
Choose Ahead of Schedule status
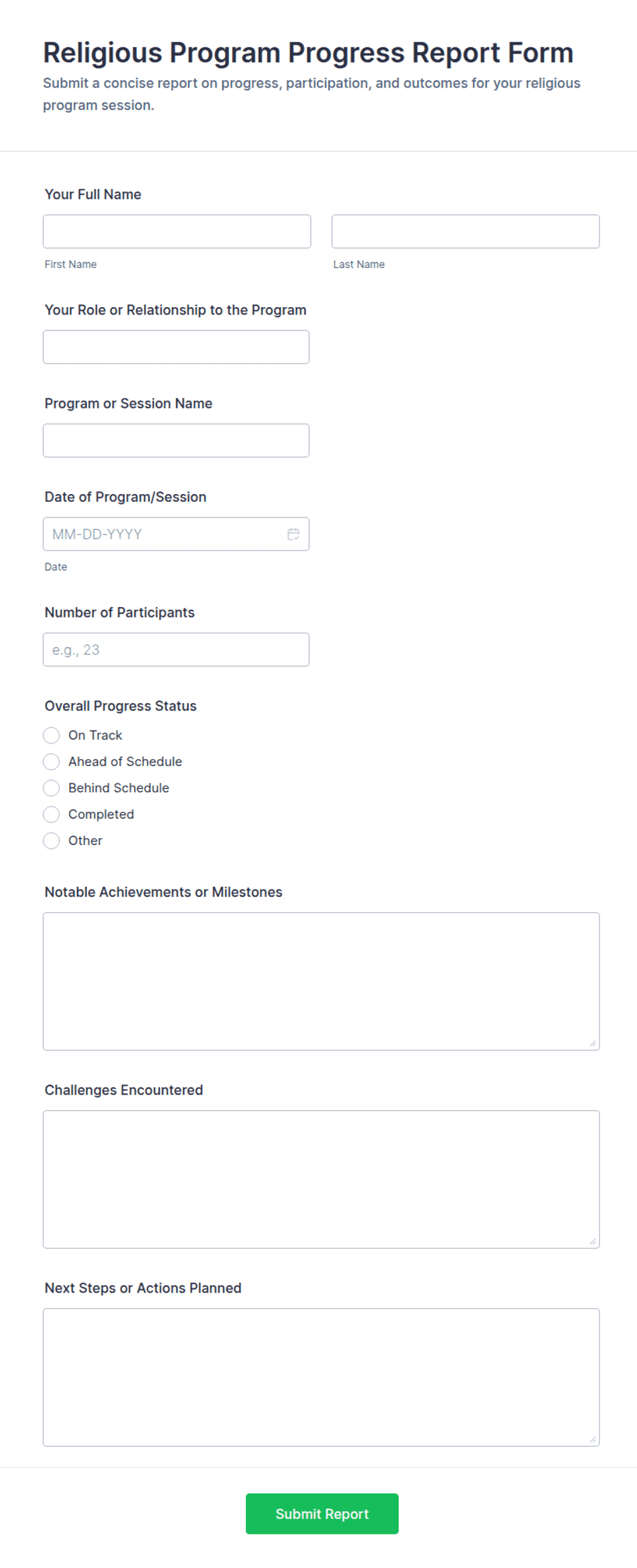[51, 761]
